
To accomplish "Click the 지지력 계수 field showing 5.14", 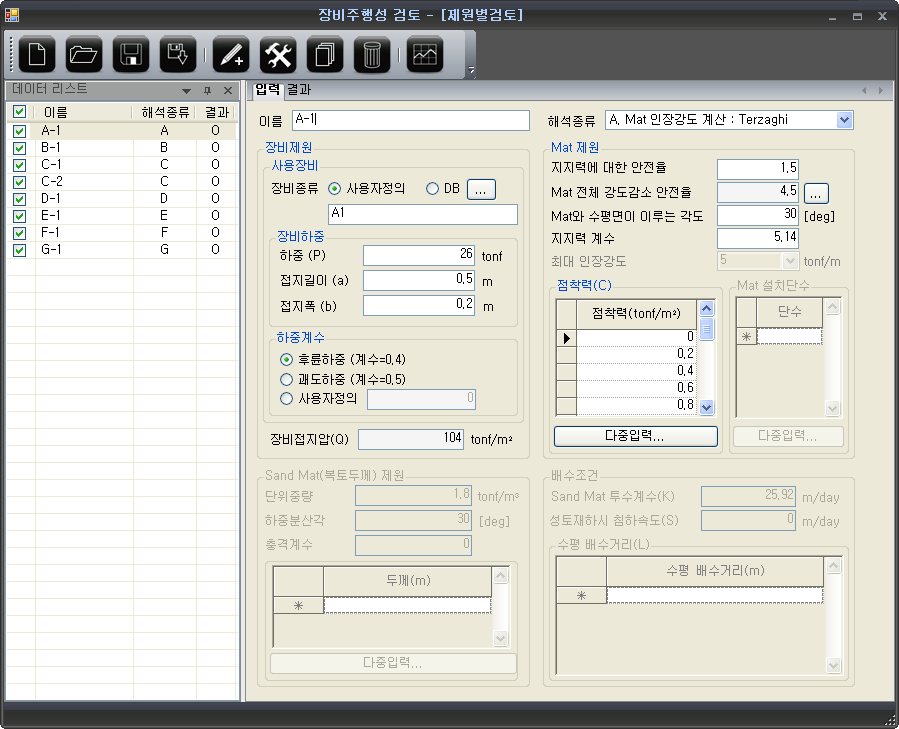I will click(758, 239).
